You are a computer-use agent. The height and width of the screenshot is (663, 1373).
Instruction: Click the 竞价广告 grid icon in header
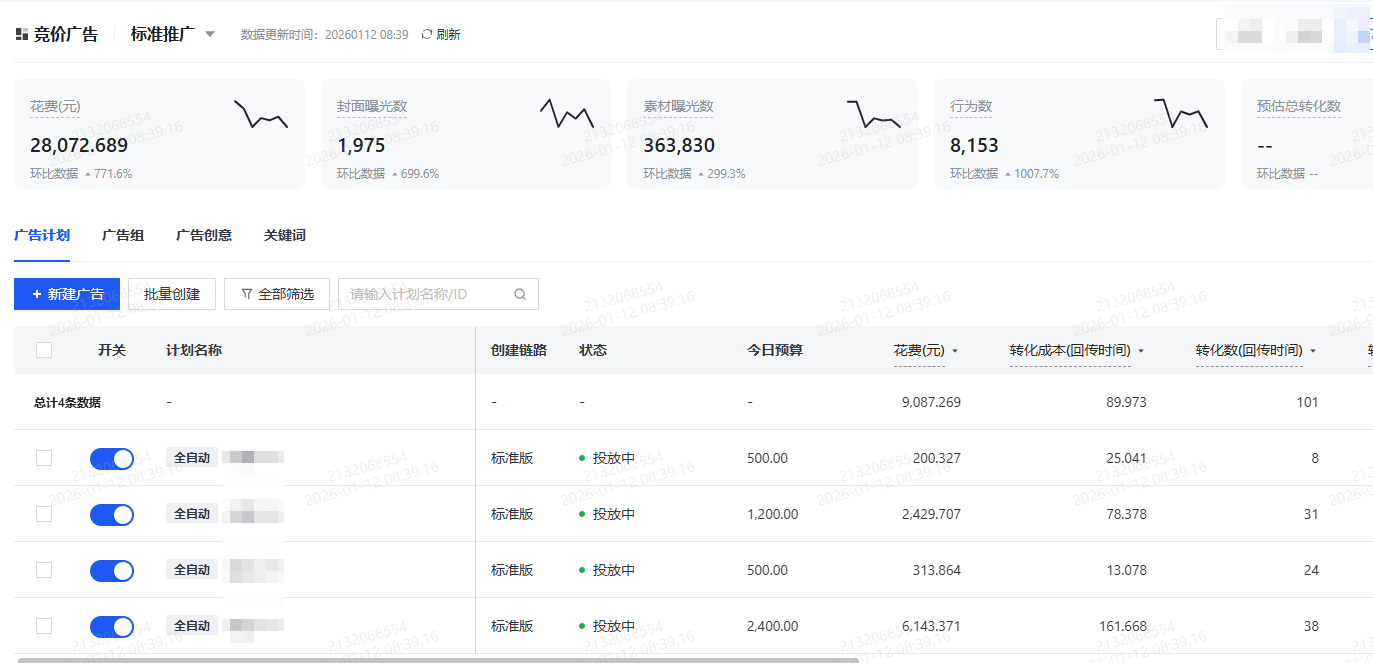pos(22,35)
